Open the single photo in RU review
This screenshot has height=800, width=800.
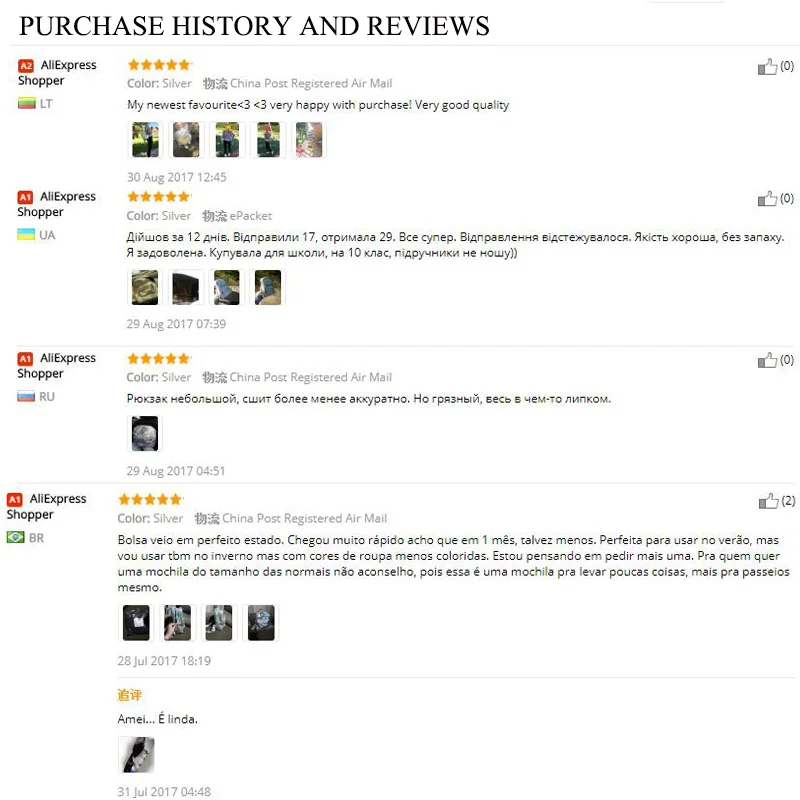pos(145,434)
